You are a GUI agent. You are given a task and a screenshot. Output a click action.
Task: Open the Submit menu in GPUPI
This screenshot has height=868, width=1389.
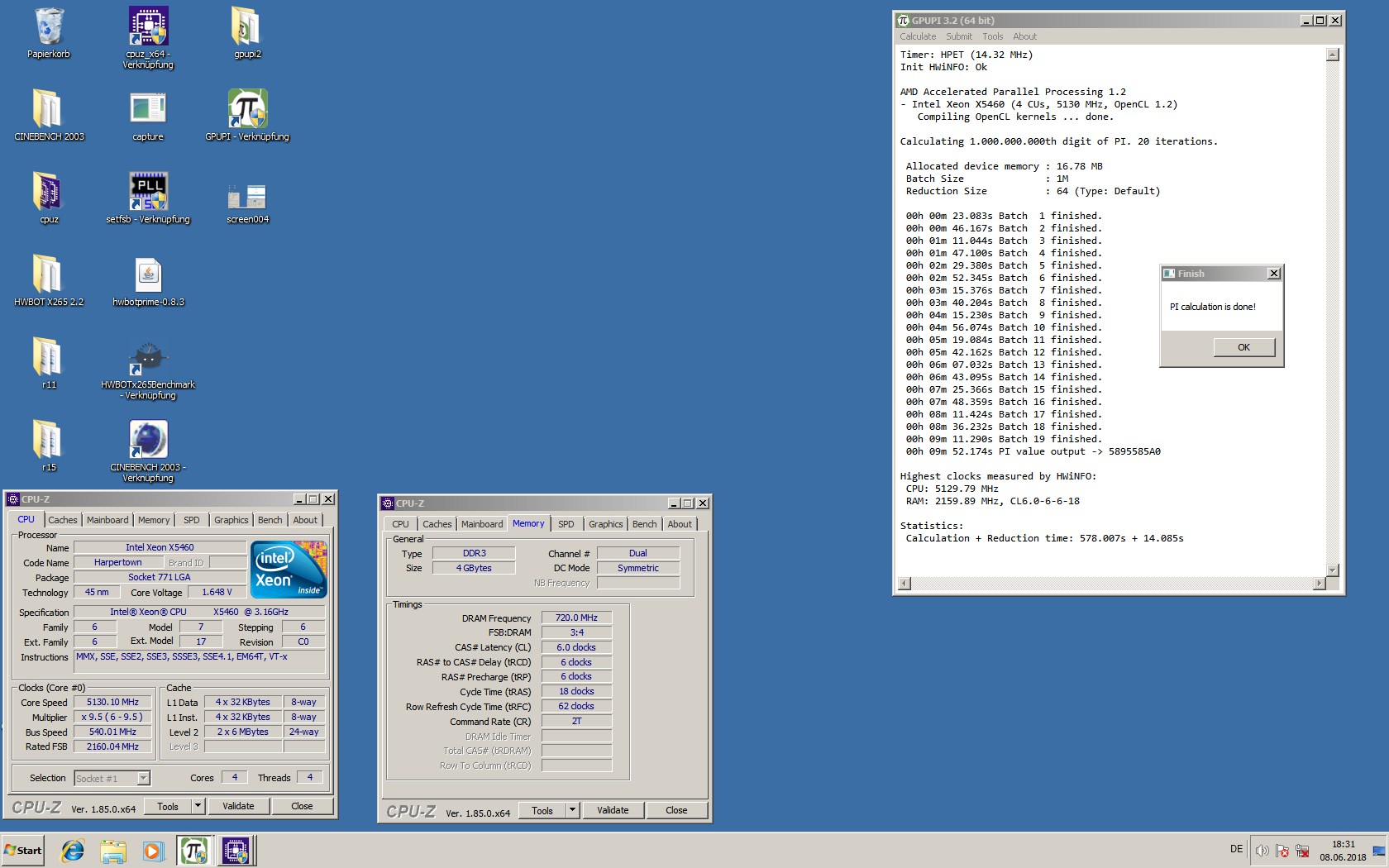pyautogui.click(x=959, y=36)
